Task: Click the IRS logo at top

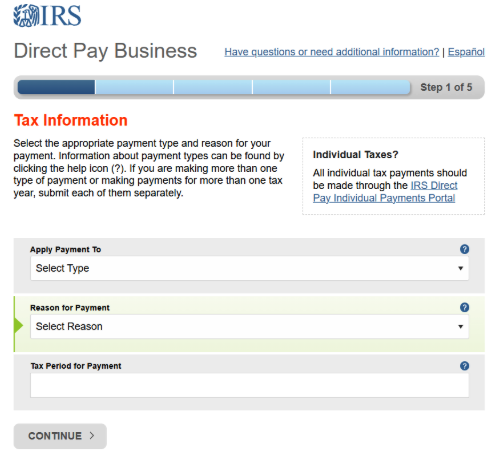Action: [x=47, y=15]
